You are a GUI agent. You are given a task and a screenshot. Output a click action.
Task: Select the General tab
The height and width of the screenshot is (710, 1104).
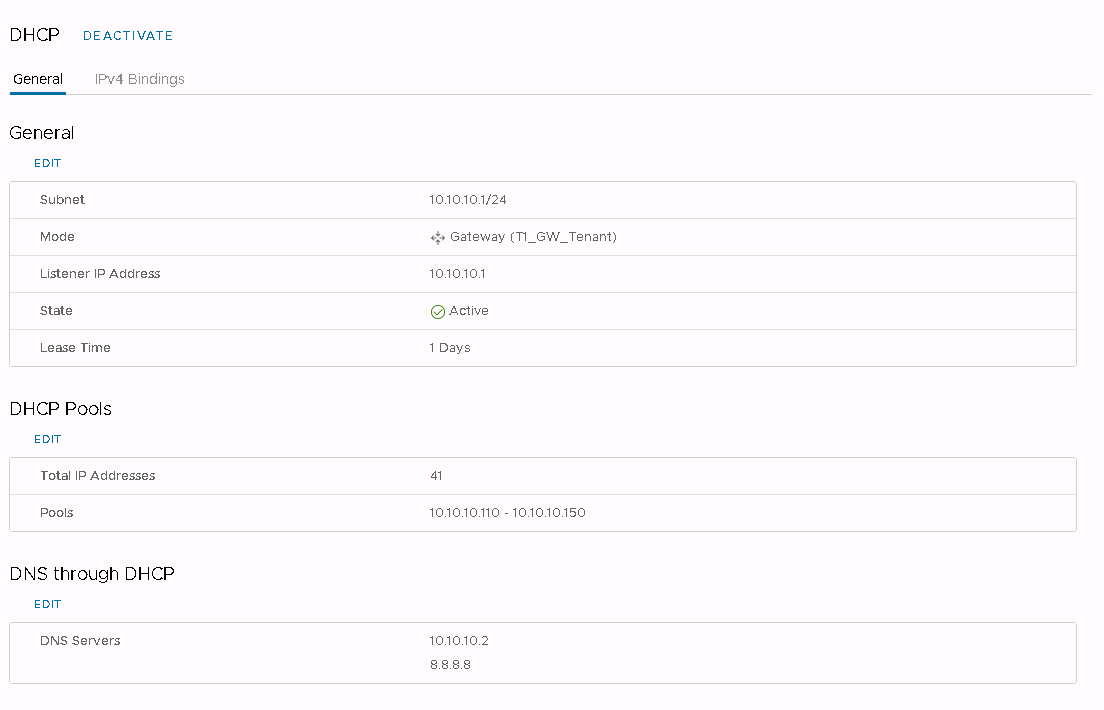click(38, 79)
